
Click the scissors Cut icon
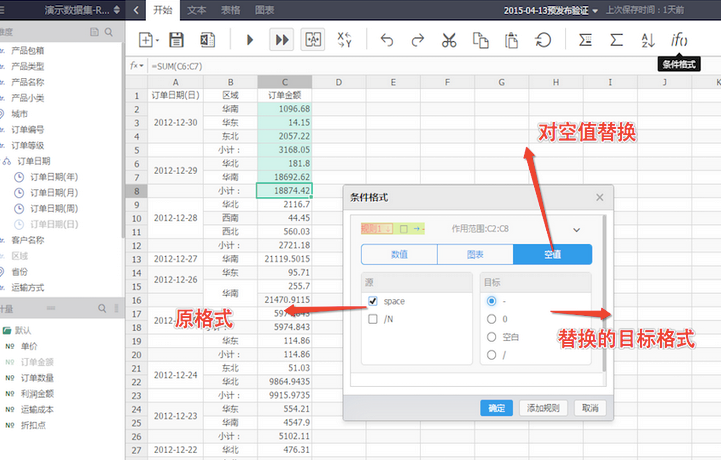point(449,40)
